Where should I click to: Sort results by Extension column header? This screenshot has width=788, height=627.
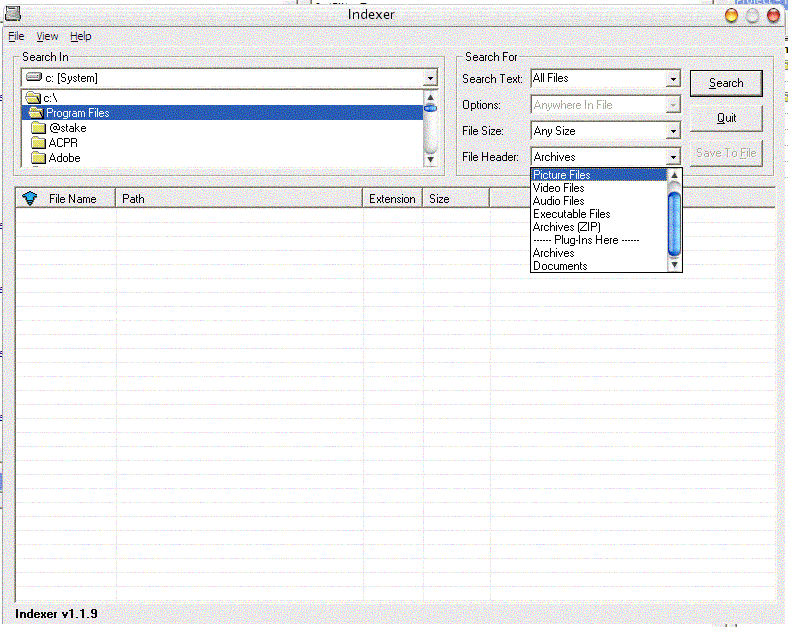(x=392, y=199)
